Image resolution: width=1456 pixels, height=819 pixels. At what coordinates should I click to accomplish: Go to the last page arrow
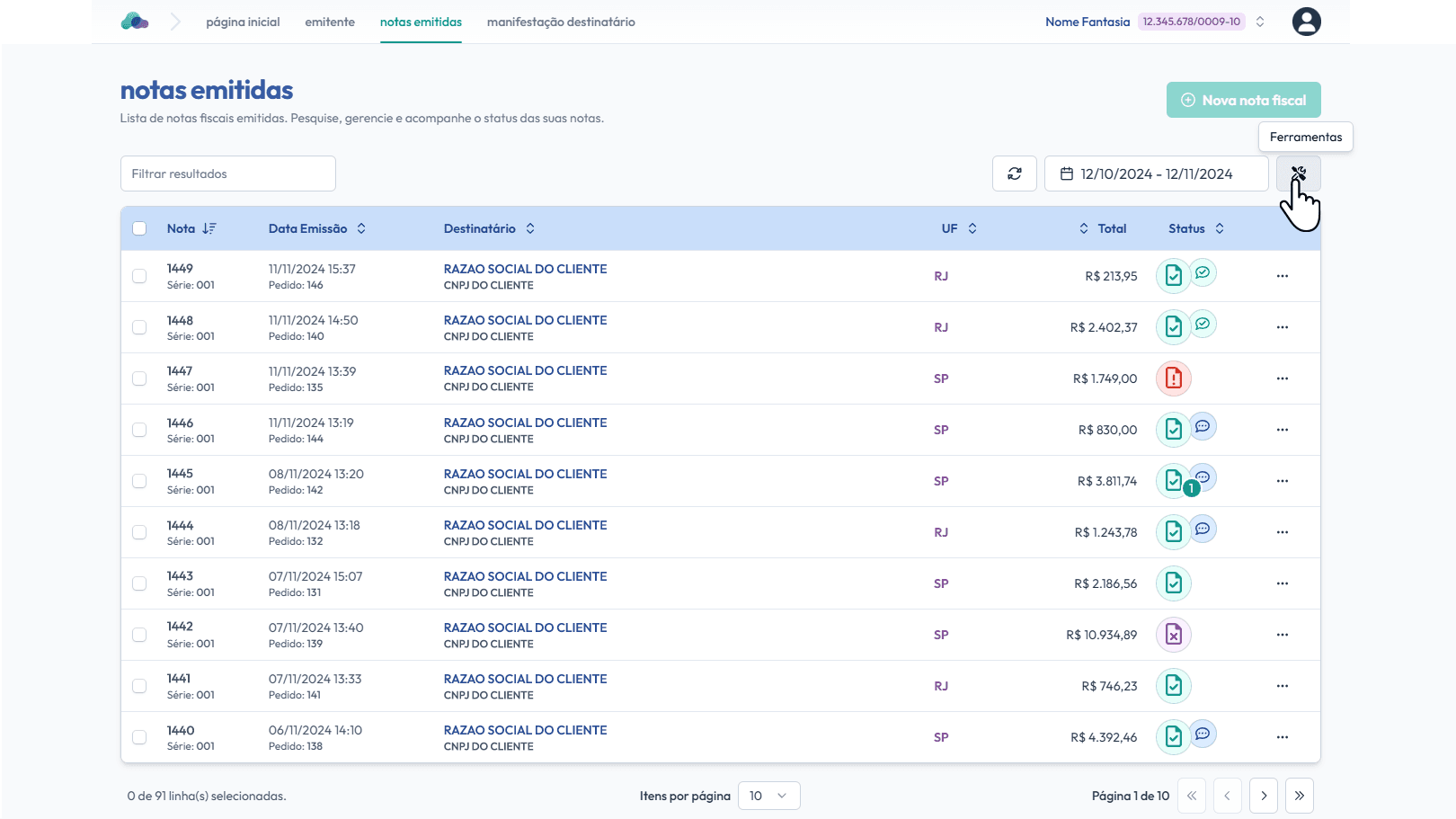click(x=1299, y=796)
